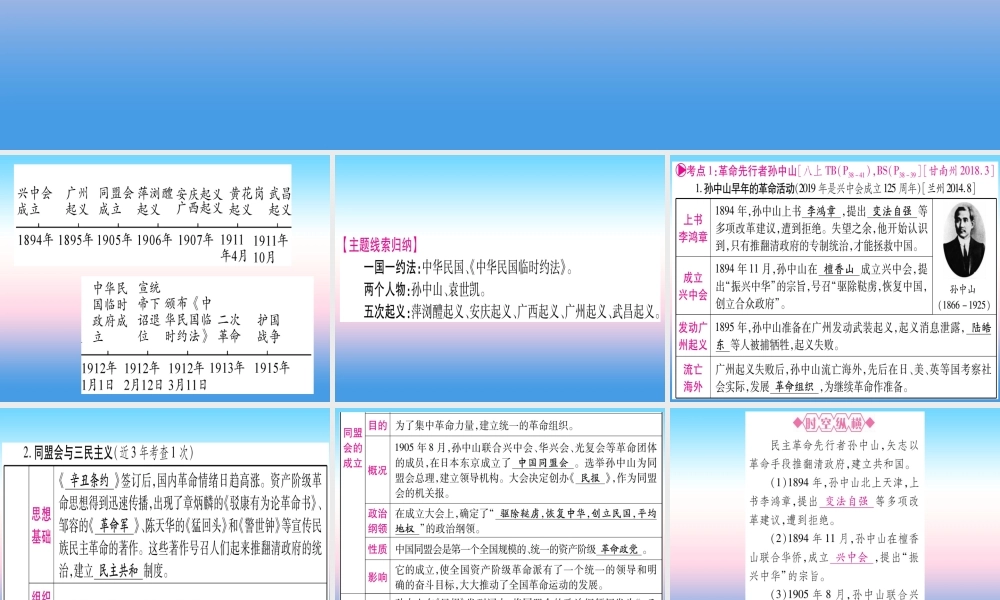The image size is (1000, 600).
Task: Click the 武昌起义 timeline label
Action: point(279,201)
